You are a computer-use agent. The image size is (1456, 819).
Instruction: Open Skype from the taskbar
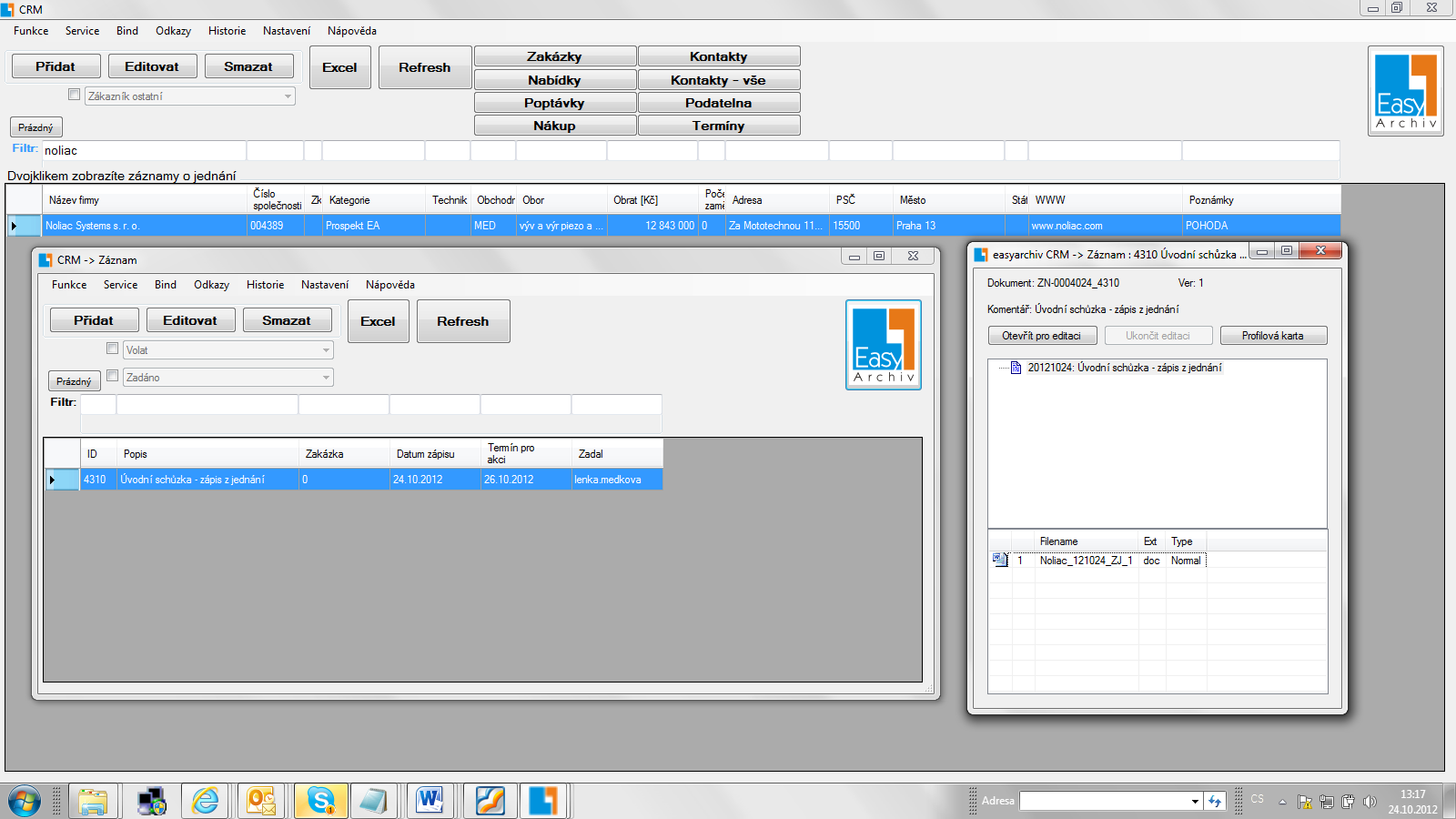pyautogui.click(x=320, y=801)
